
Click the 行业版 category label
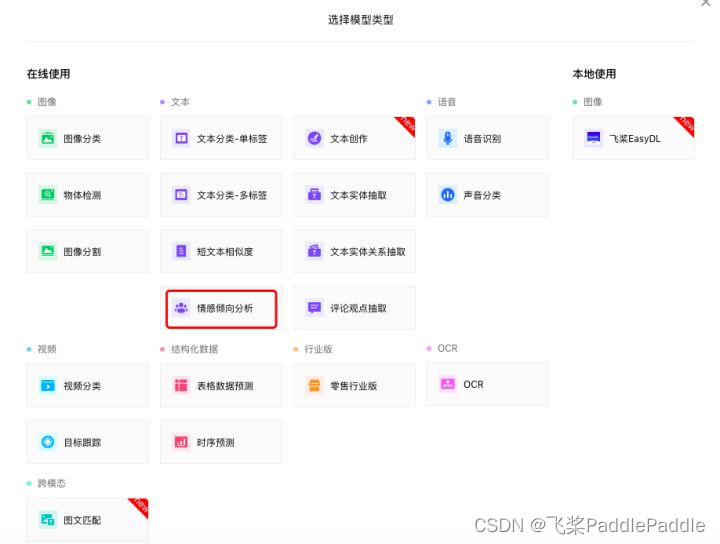[318, 349]
